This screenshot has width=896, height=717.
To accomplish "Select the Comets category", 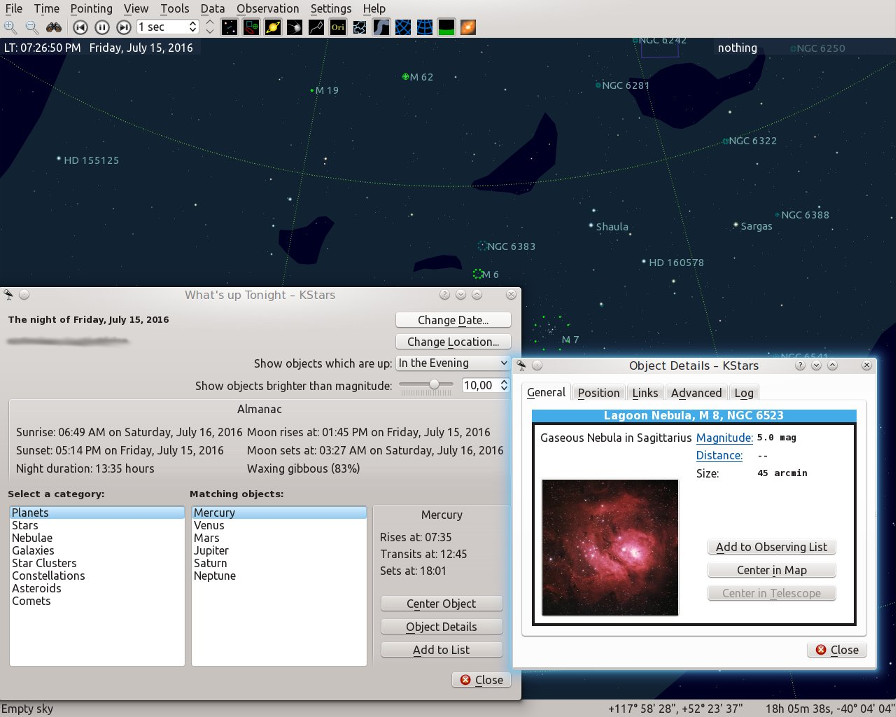I will coord(97,600).
